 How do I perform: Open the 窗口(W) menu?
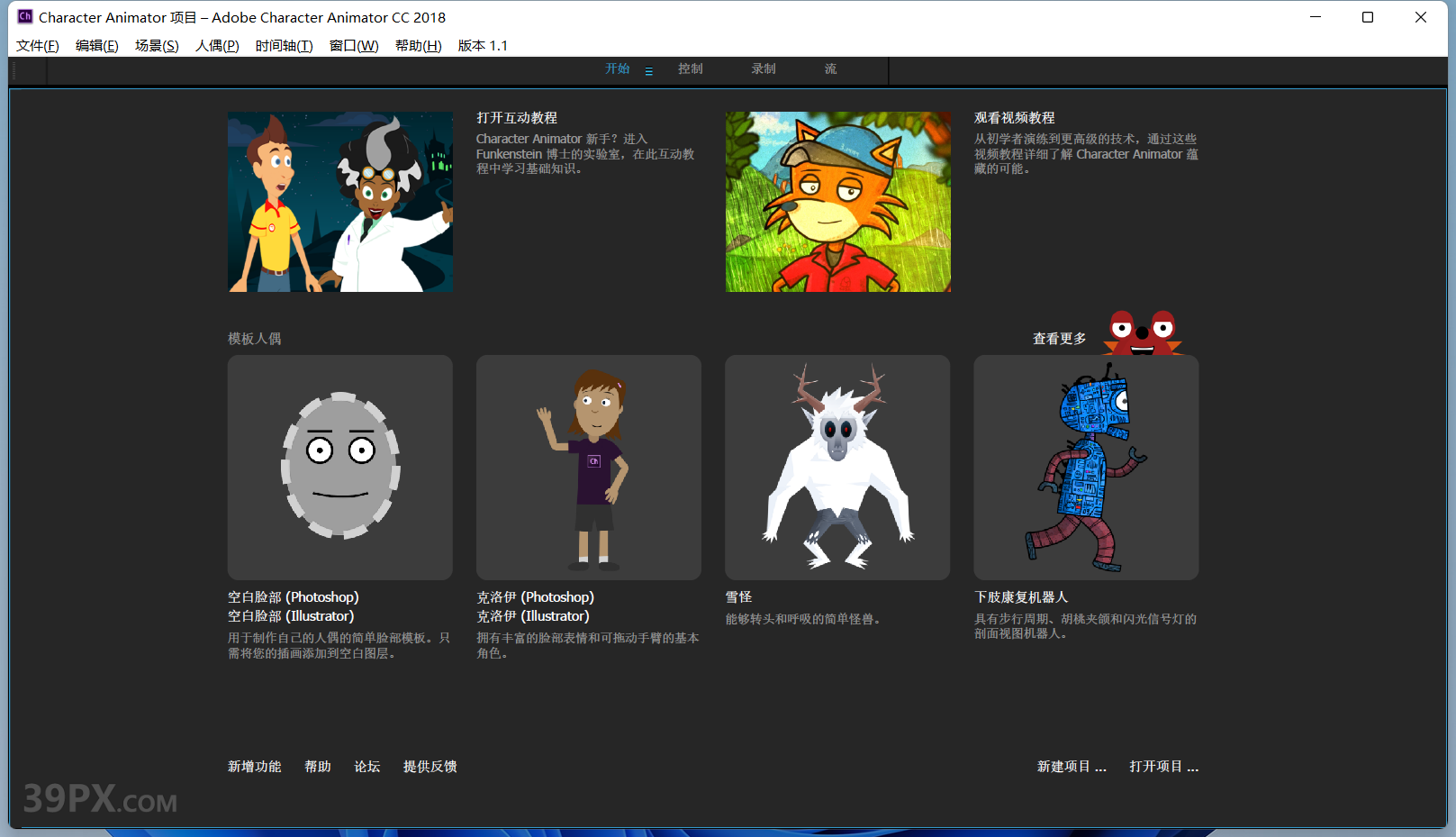[x=354, y=46]
